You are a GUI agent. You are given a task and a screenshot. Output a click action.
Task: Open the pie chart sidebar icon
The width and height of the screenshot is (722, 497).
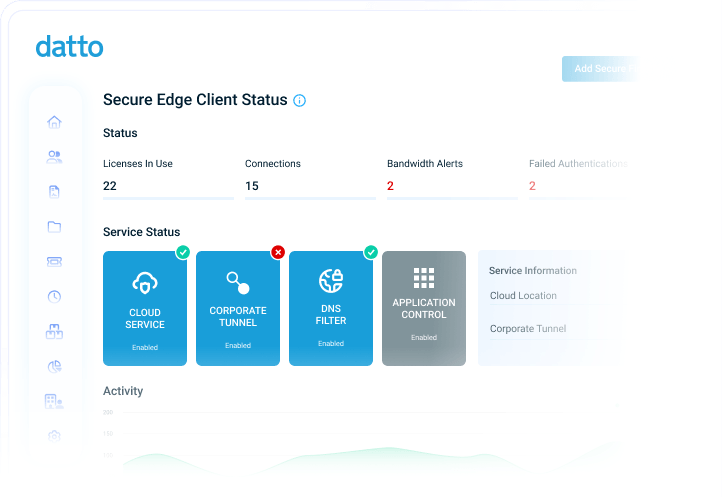tap(54, 366)
